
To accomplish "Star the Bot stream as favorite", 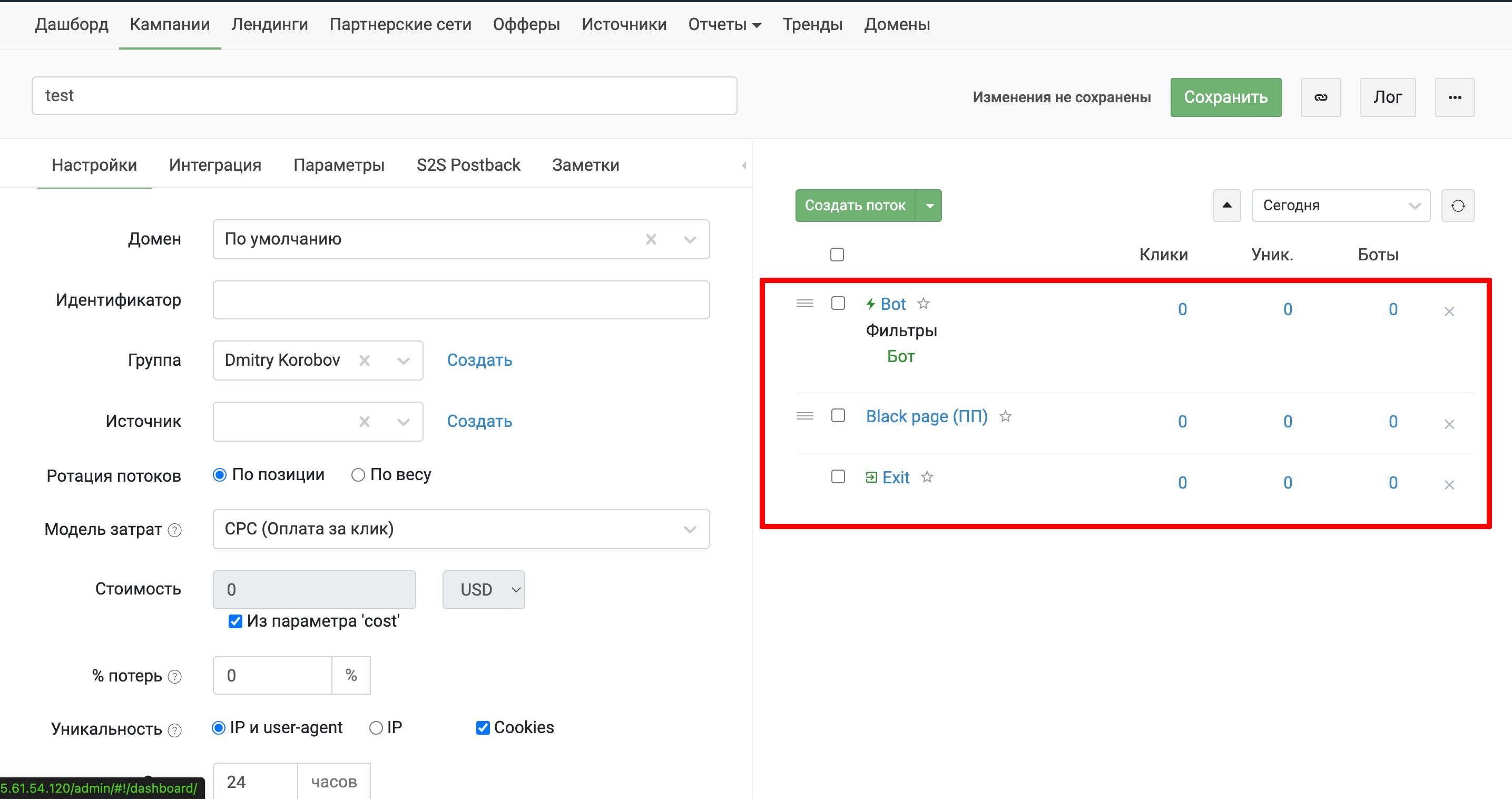I will pos(924,304).
